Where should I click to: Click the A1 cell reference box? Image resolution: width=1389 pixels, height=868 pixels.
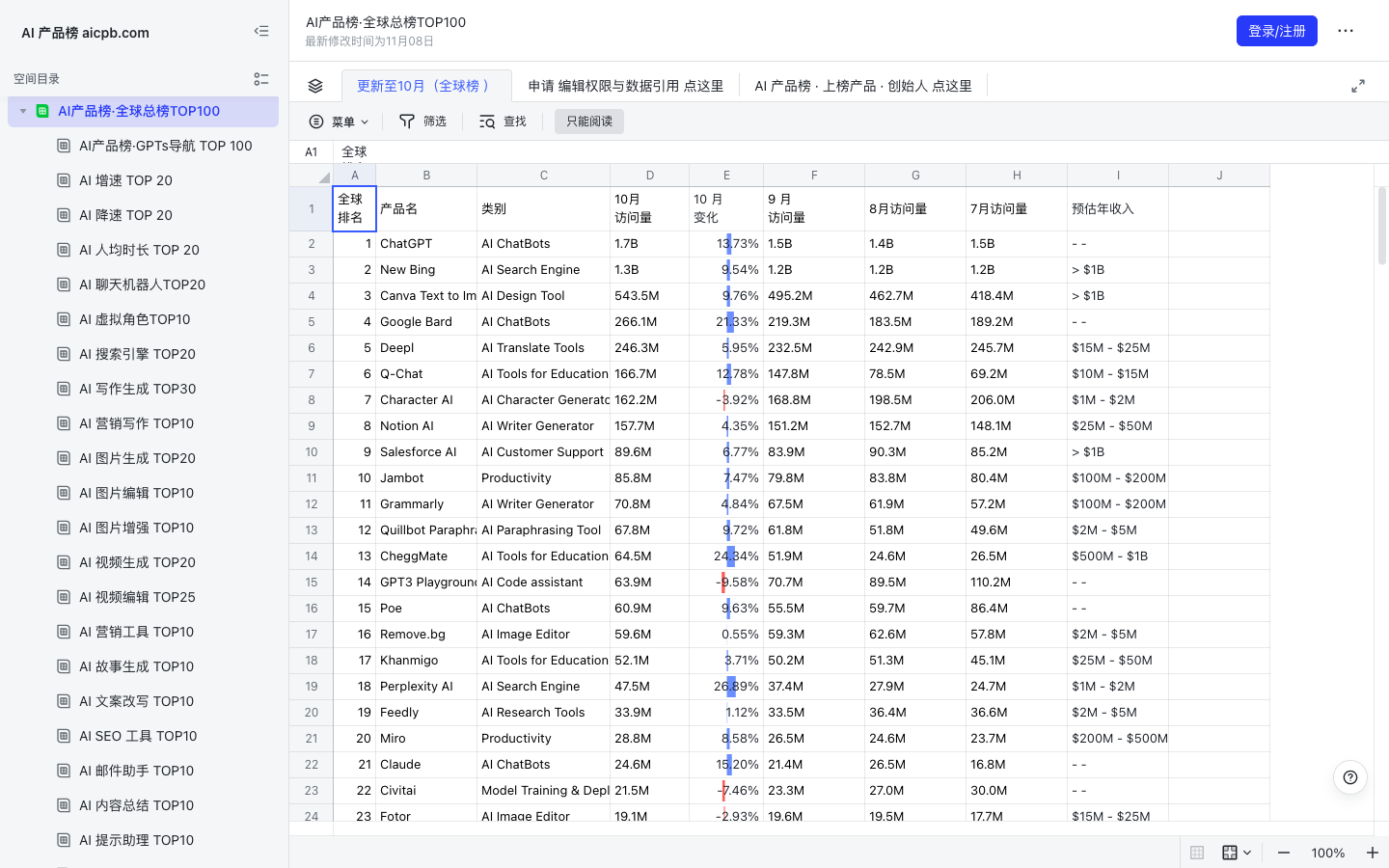pos(312,151)
